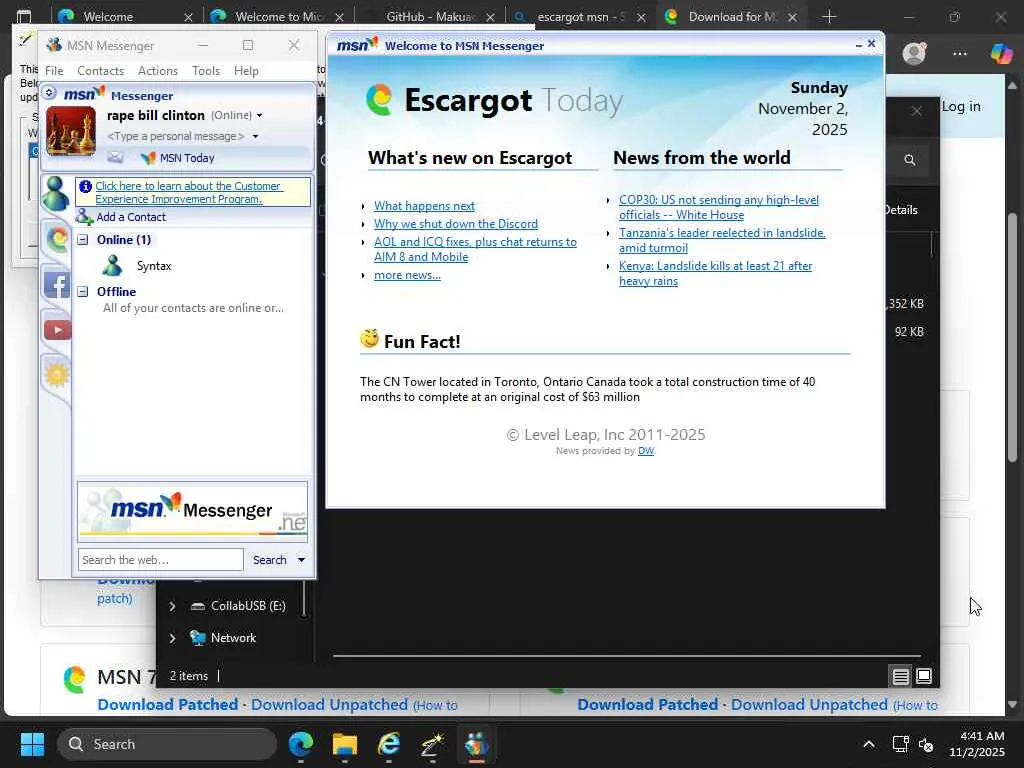The height and width of the screenshot is (768, 1024).
Task: Open the Edge settings ellipsis menu
Action: 959,54
